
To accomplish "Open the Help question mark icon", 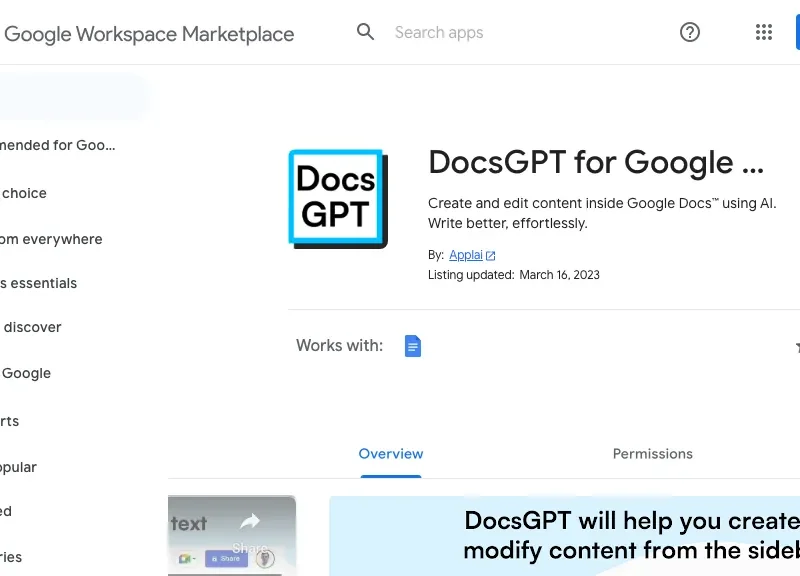I will (690, 32).
